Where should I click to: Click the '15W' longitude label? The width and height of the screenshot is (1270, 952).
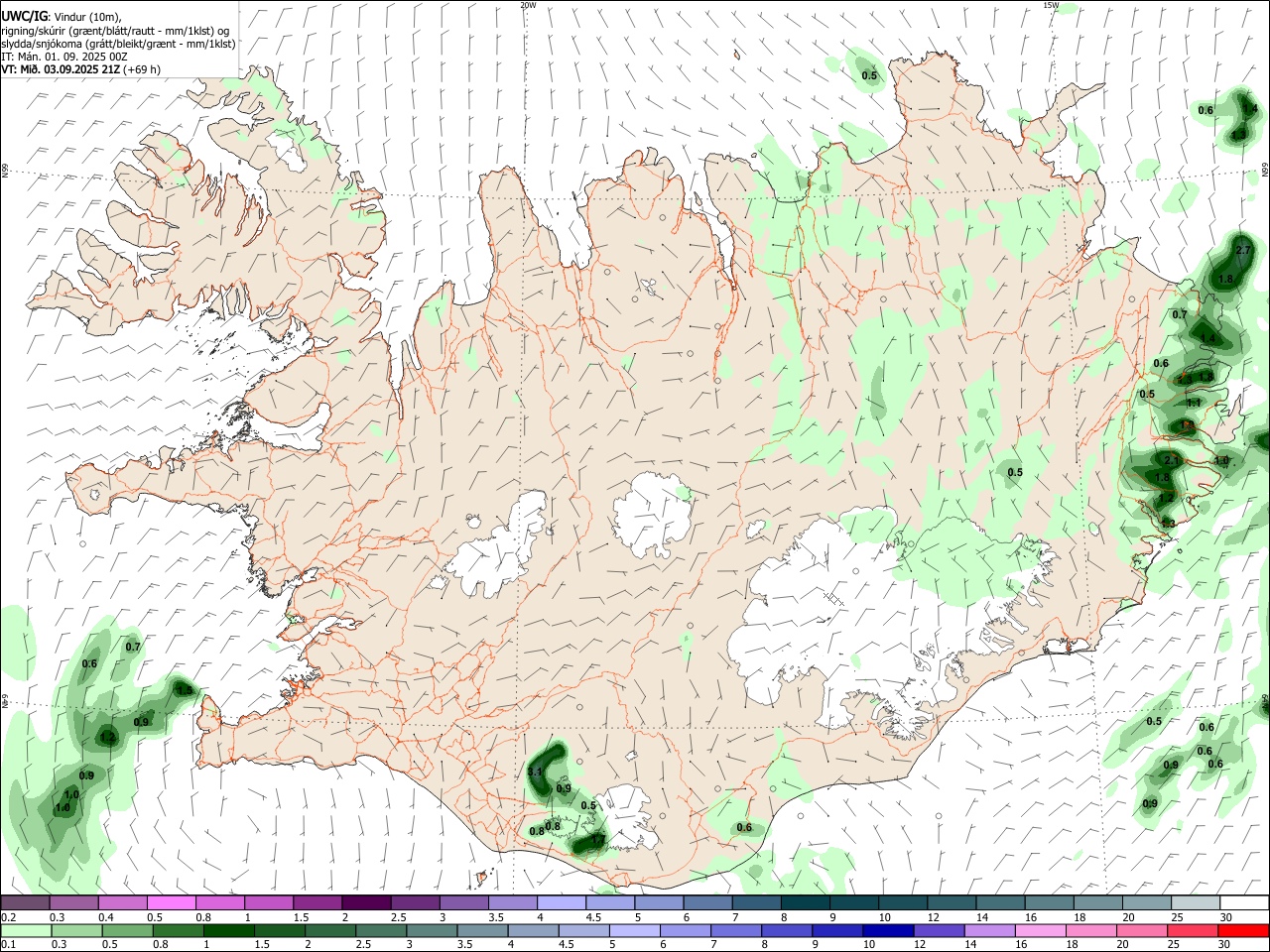coord(1051,5)
